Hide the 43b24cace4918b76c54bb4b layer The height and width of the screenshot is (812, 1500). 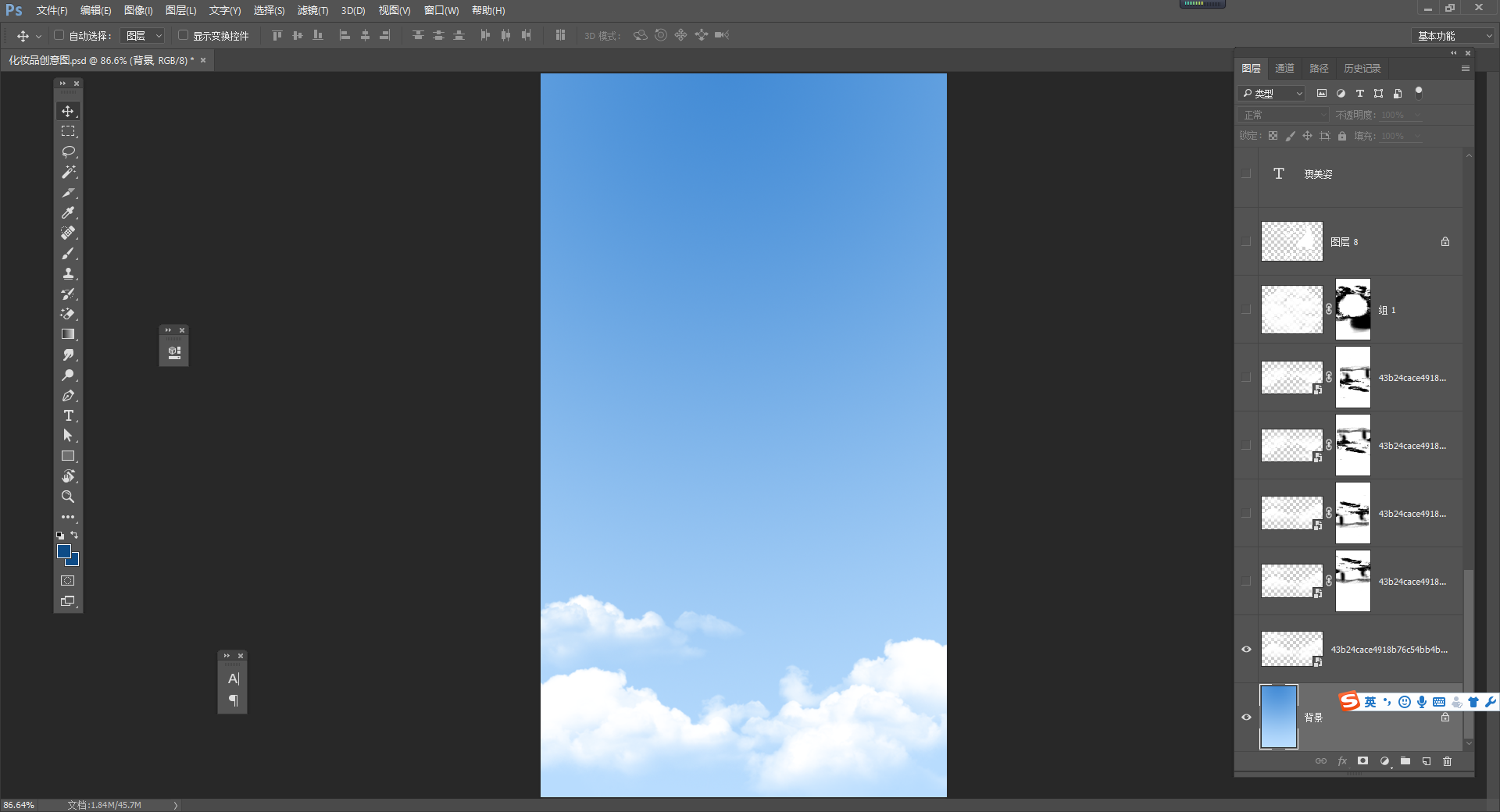click(1246, 650)
